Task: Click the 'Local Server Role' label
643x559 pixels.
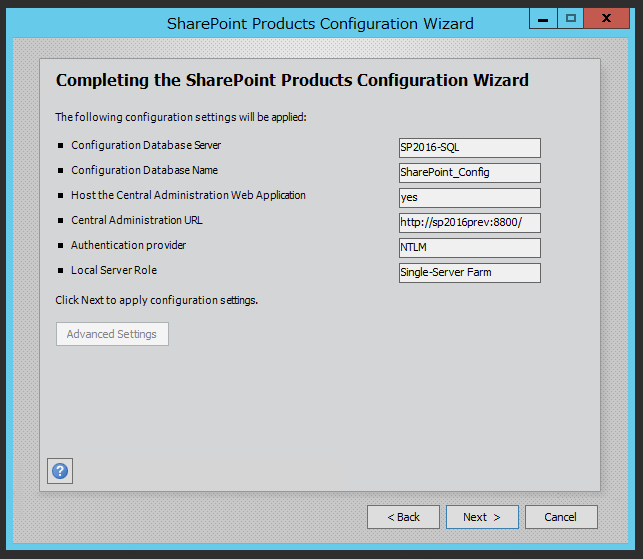Action: tap(114, 270)
